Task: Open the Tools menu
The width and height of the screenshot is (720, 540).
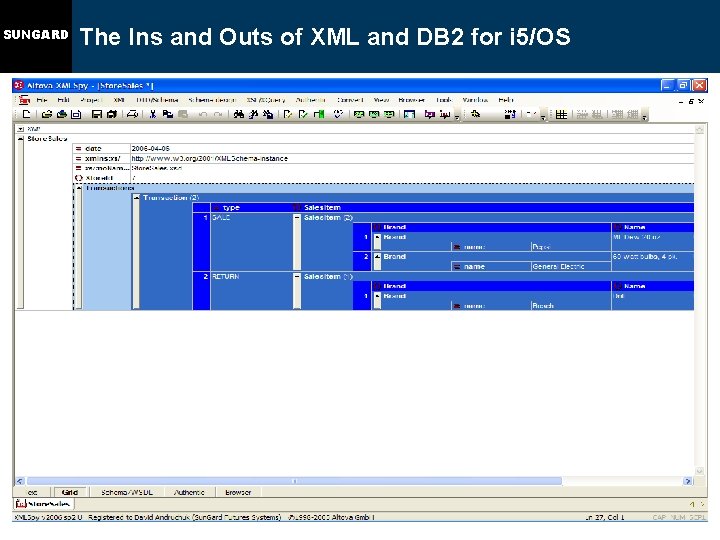Action: point(444,100)
